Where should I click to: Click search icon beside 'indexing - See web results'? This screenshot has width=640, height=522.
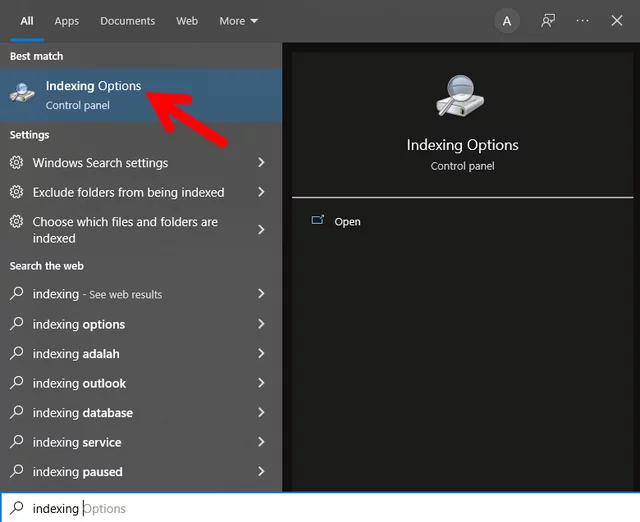17,293
